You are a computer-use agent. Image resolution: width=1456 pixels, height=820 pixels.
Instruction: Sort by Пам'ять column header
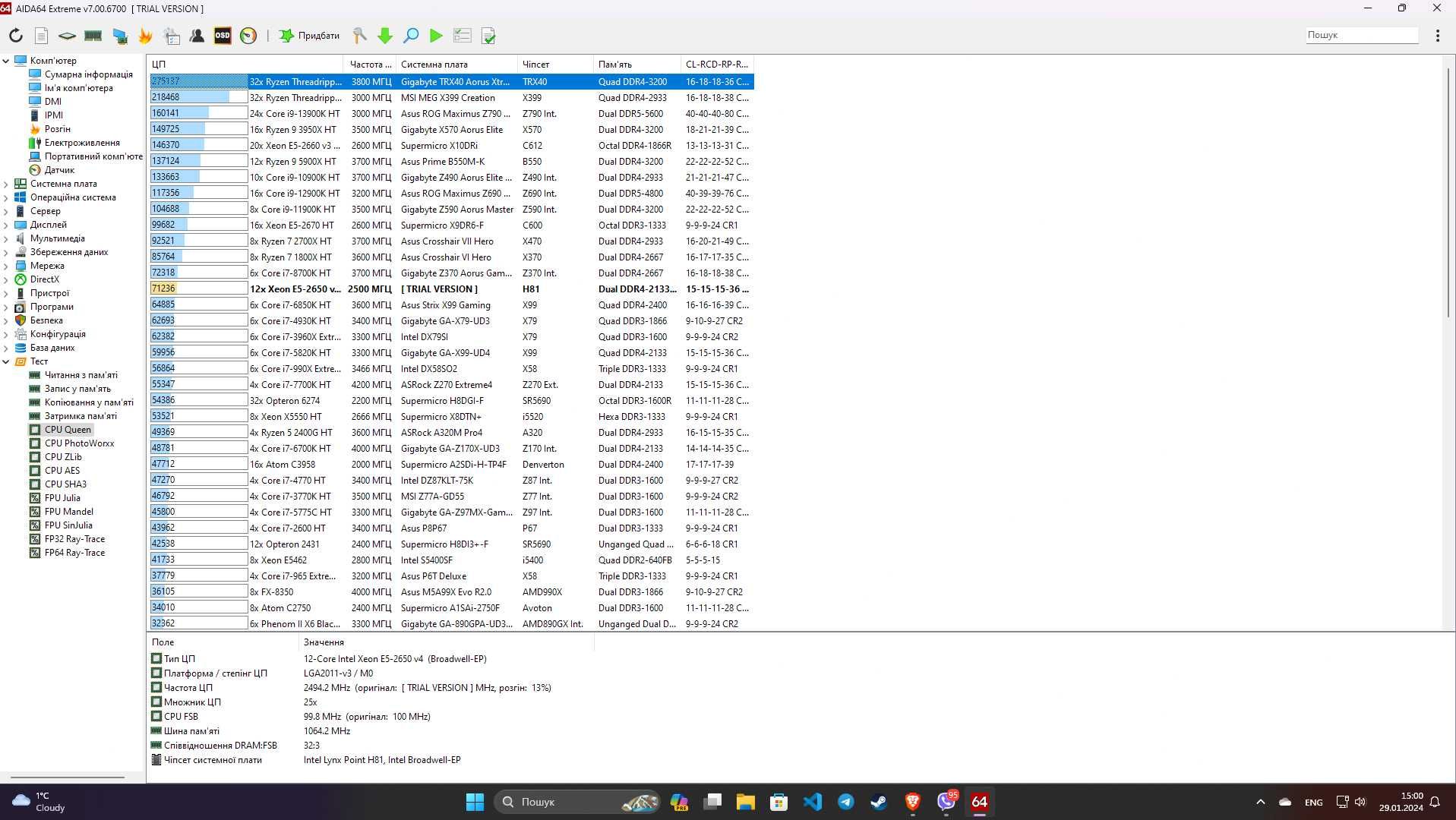coord(636,65)
